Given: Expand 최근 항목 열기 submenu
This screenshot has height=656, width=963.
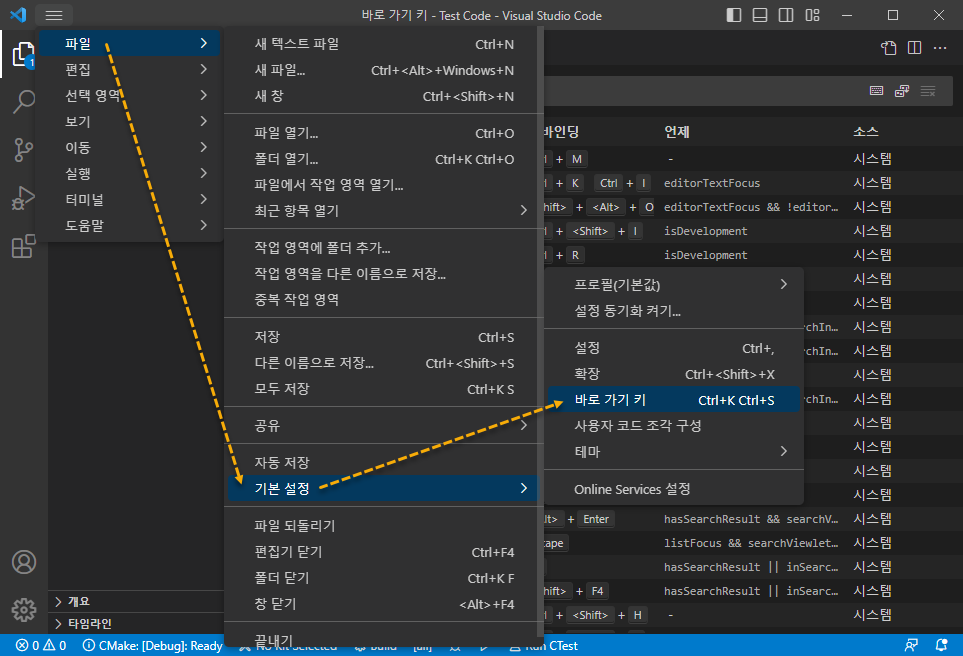Looking at the screenshot, I should pos(383,211).
